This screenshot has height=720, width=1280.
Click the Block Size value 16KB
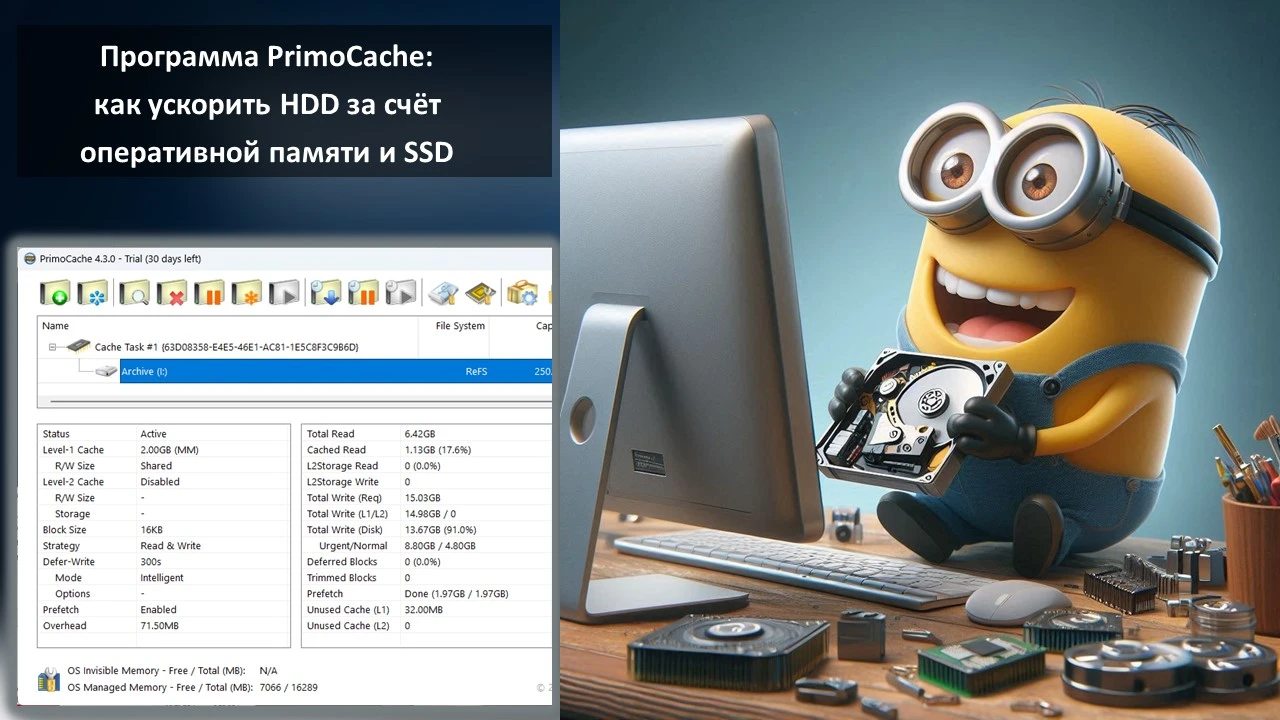(153, 530)
